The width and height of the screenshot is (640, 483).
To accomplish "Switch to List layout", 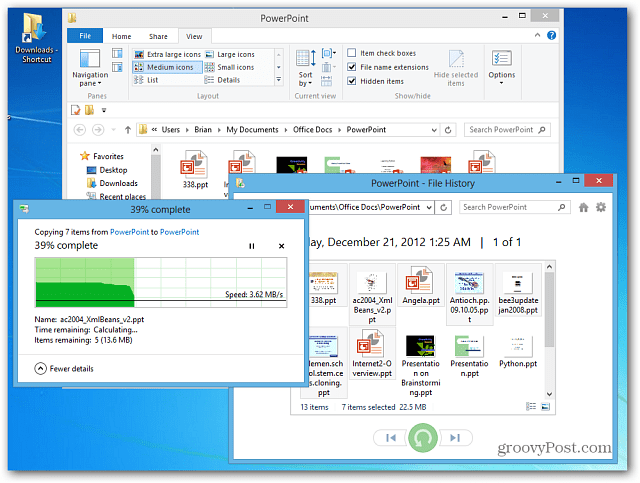I will point(146,80).
